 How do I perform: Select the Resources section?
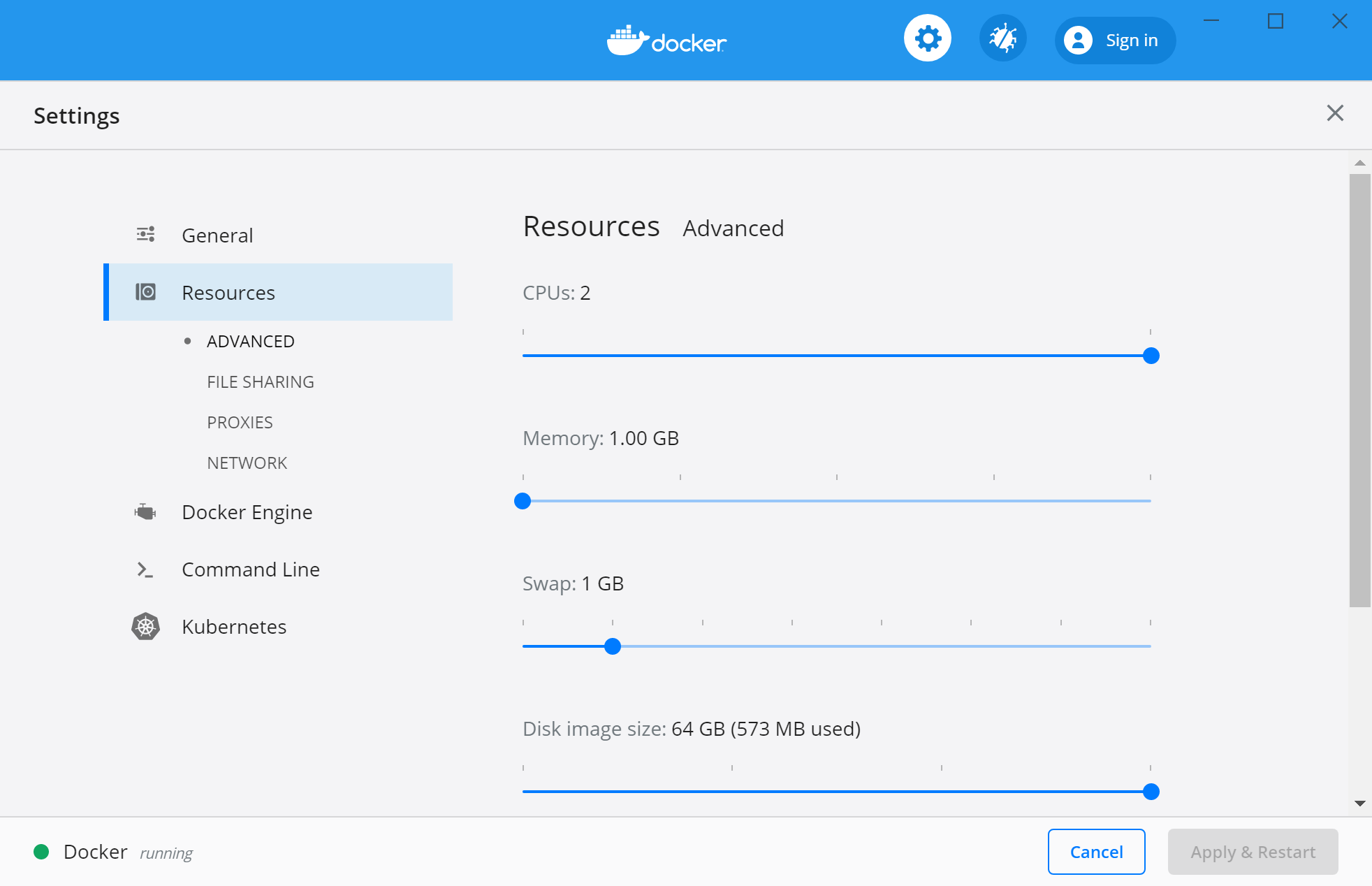pyautogui.click(x=278, y=292)
